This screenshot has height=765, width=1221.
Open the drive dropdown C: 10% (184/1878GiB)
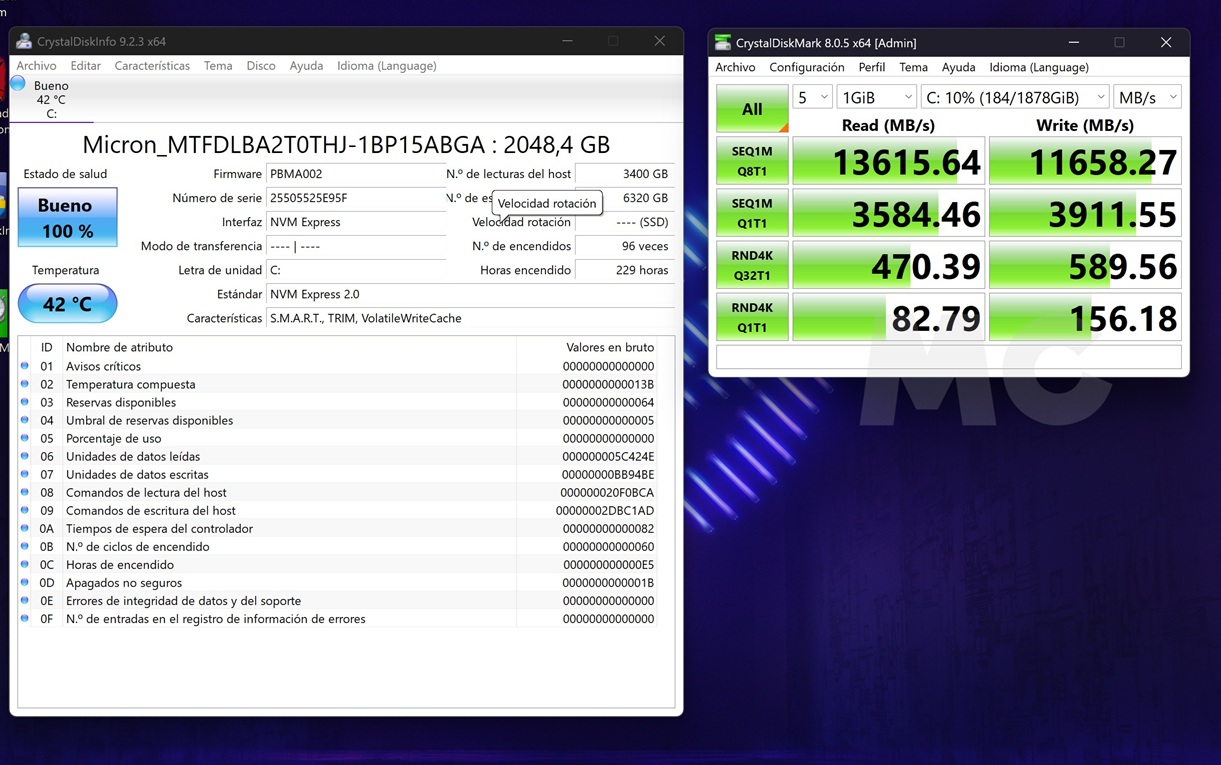click(1015, 97)
